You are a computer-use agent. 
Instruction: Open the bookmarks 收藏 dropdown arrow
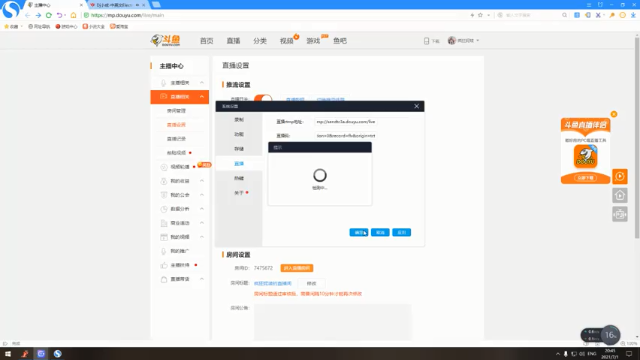coord(21,27)
